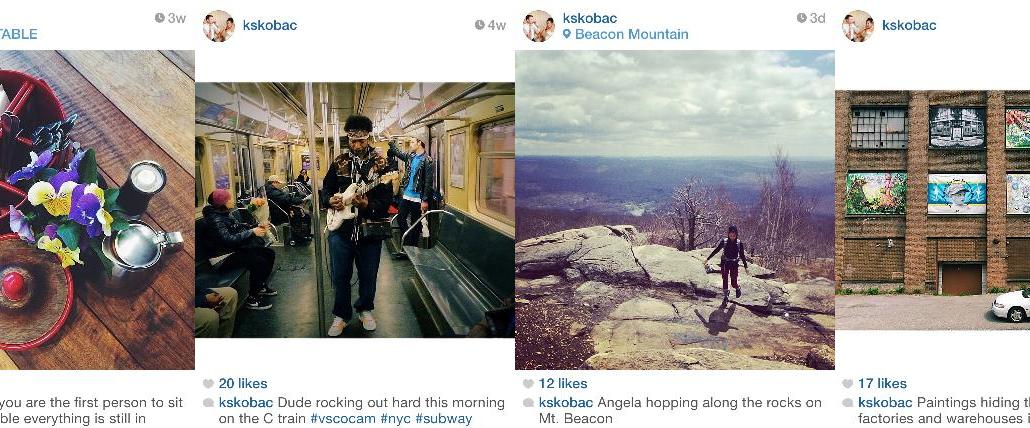Click kskobac avatar above the brick building photo
The height and width of the screenshot is (428, 1030).
click(x=859, y=26)
